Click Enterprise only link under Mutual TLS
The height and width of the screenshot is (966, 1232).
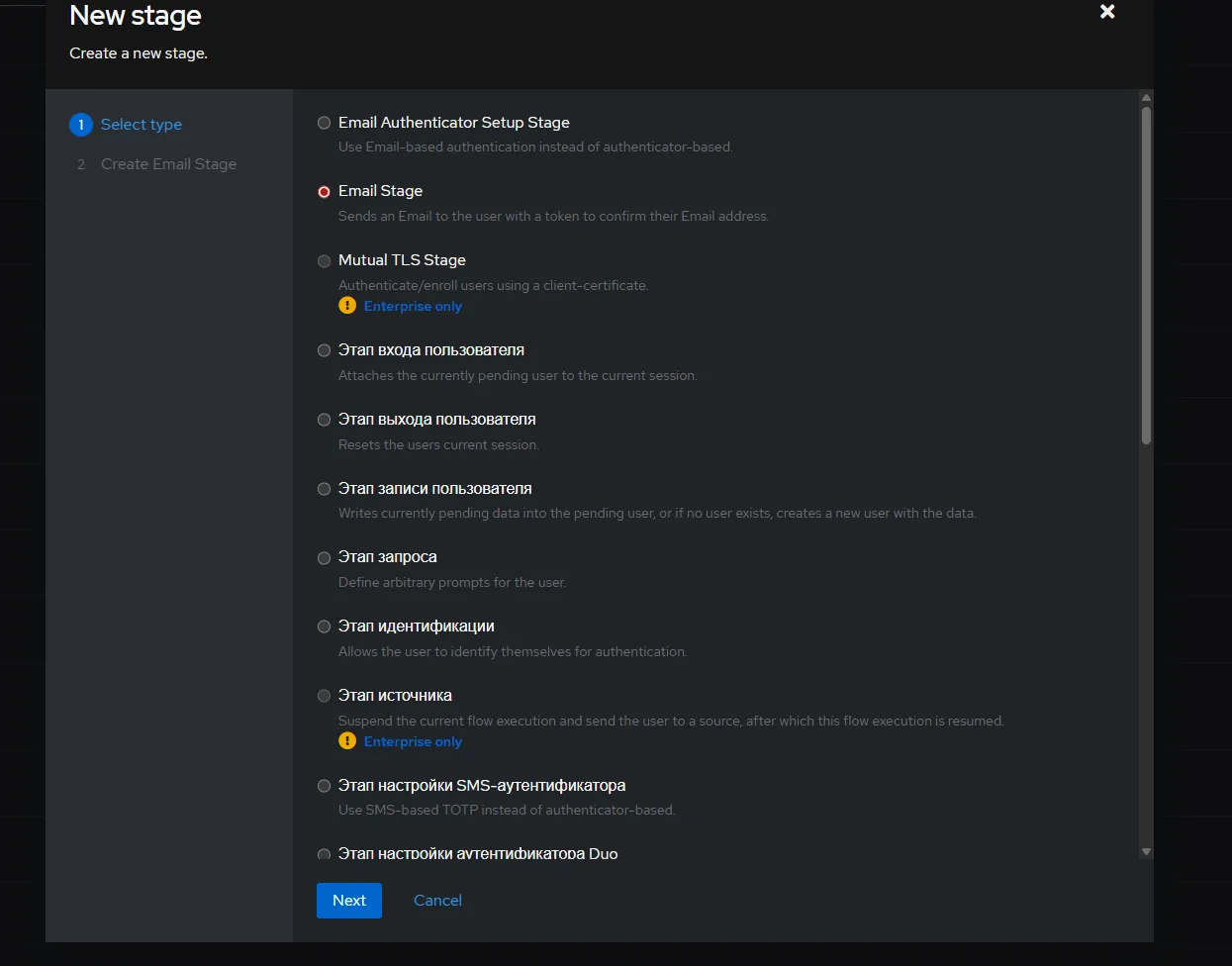coord(413,307)
